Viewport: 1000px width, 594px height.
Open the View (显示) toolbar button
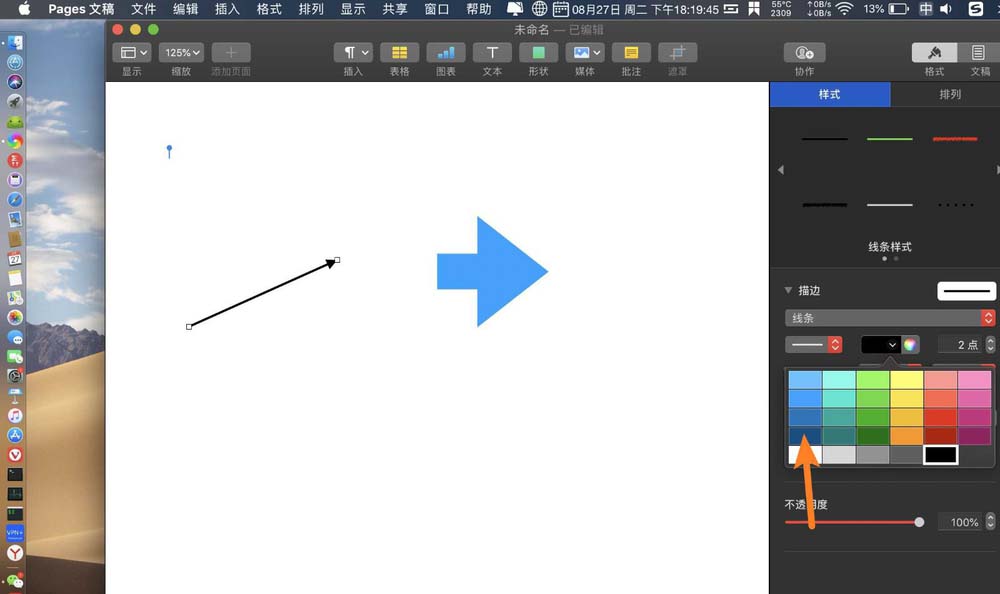(132, 52)
